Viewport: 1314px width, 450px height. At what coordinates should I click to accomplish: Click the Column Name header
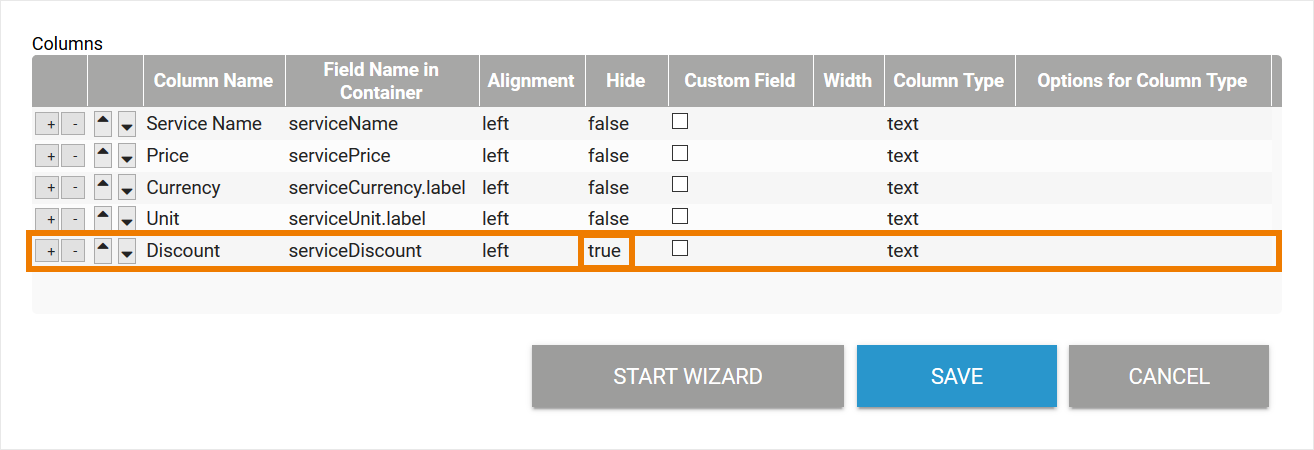coord(213,81)
